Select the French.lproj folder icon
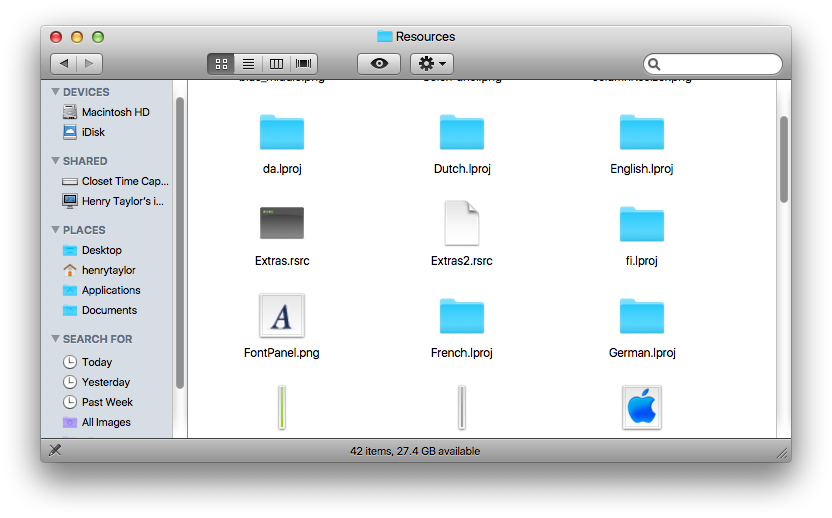Viewport: 832px width, 518px height. pyautogui.click(x=462, y=316)
